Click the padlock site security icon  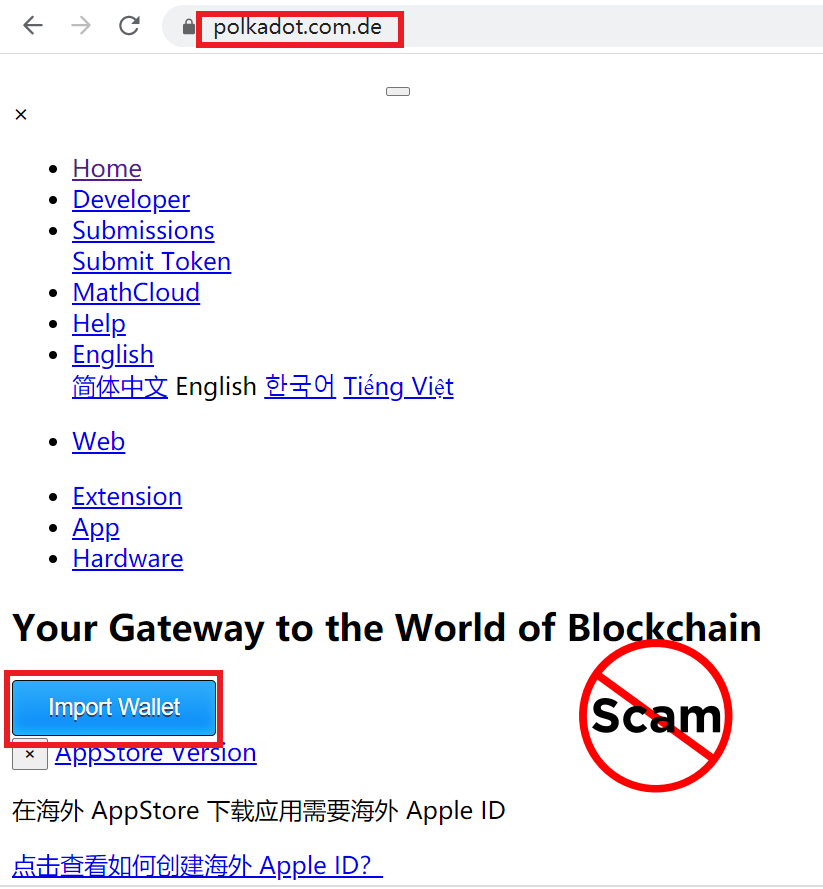(x=189, y=27)
